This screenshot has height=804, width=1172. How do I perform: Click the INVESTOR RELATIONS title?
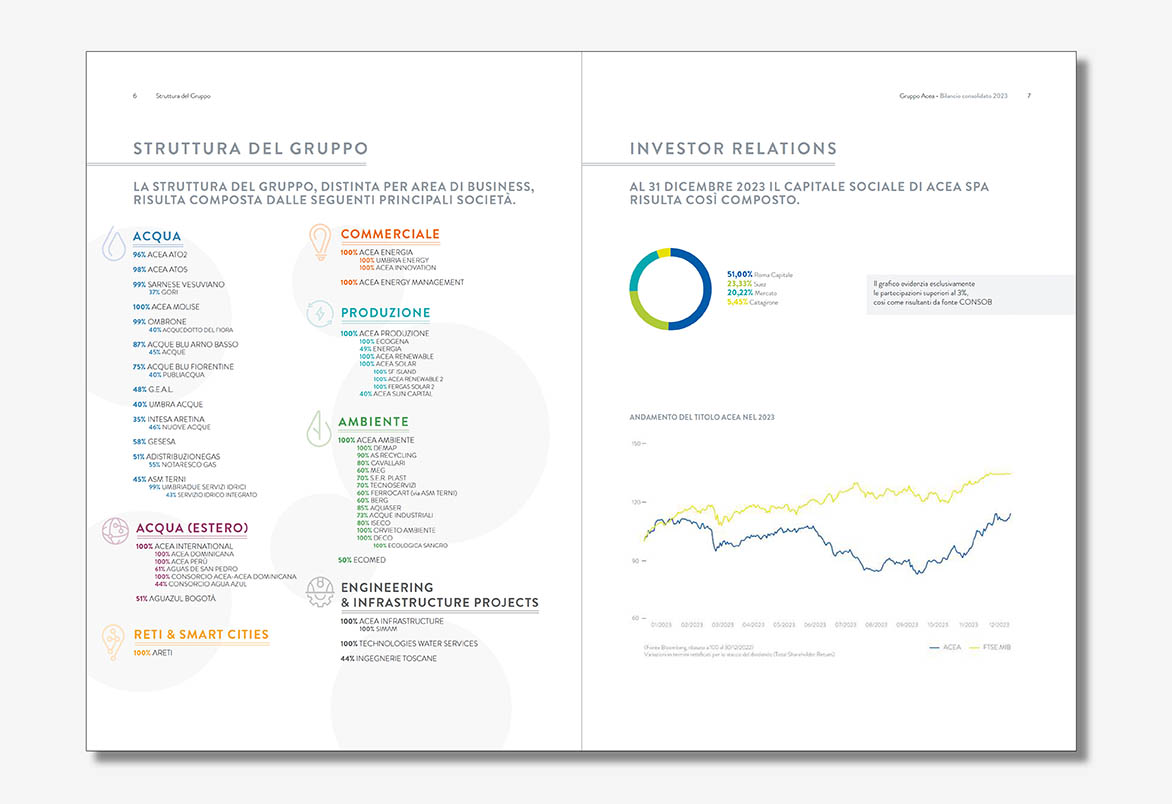pos(733,149)
